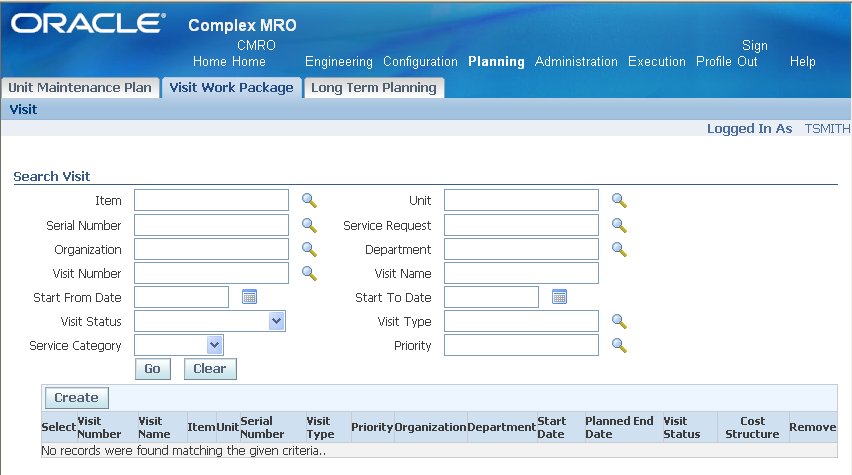Click the Create visit button
Viewport: 852px width, 475px height.
click(x=77, y=397)
